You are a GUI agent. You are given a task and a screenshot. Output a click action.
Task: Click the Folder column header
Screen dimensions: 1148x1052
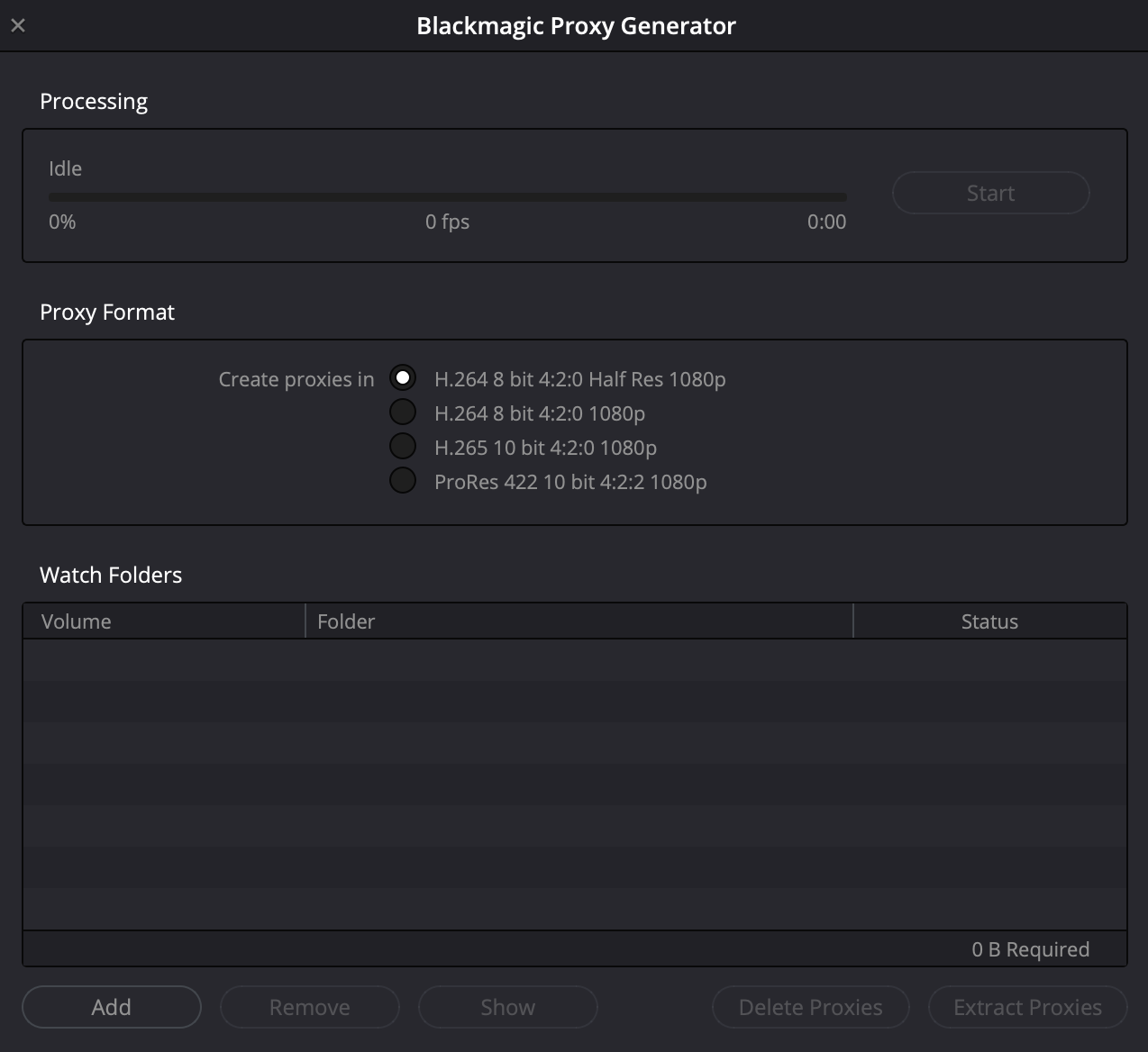(346, 621)
